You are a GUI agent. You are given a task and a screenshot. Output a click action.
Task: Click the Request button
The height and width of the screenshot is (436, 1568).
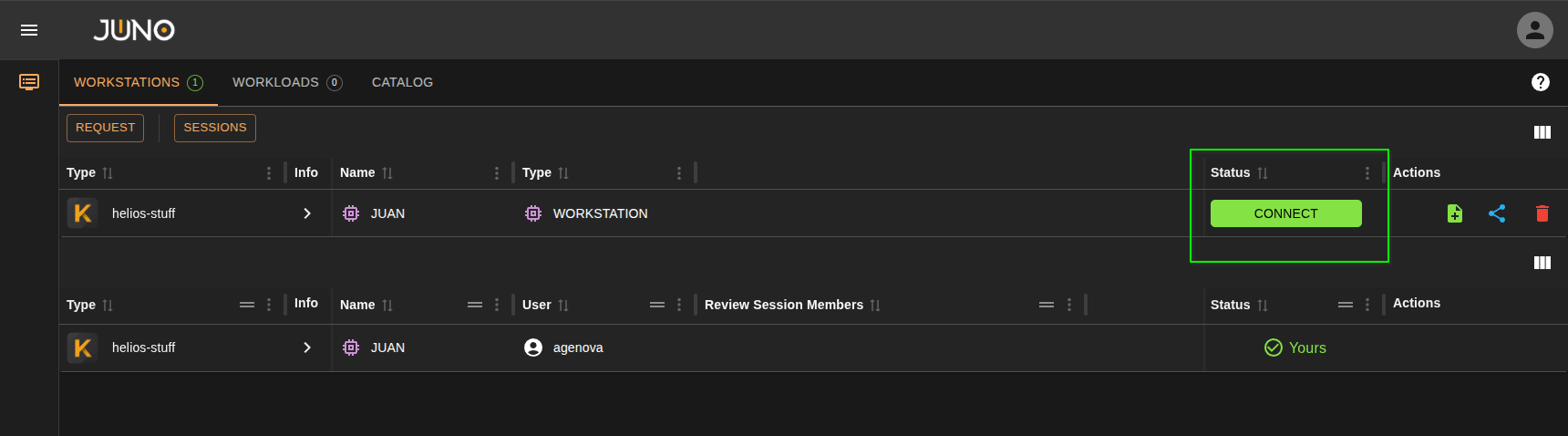coord(105,128)
